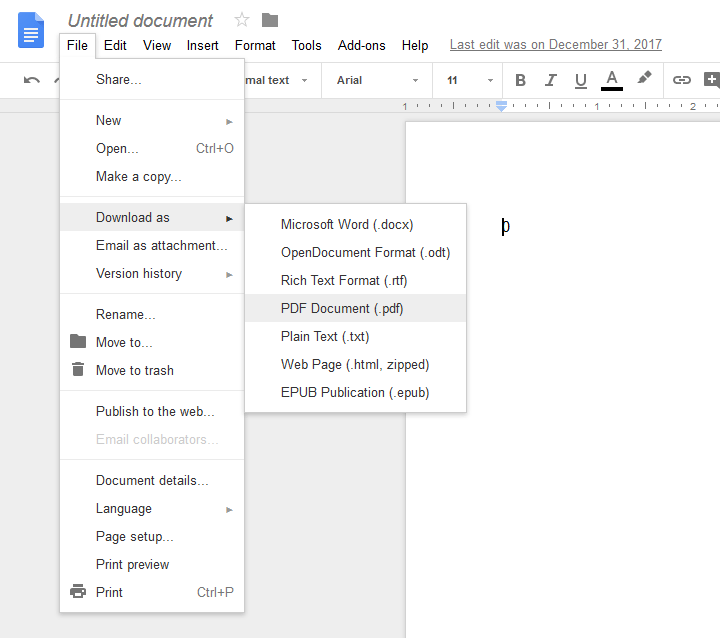The height and width of the screenshot is (638, 720).
Task: Select Page setup…
Action: 152,536
